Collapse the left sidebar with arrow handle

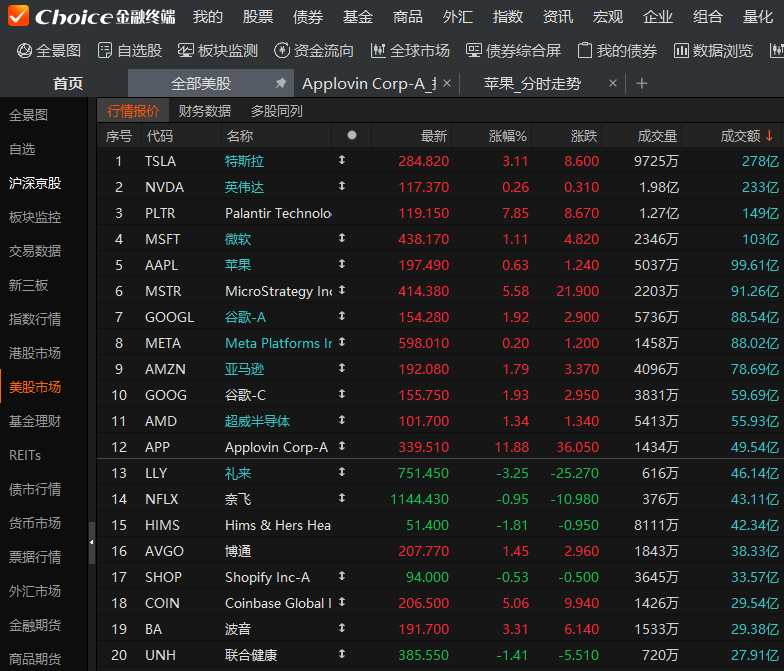point(92,542)
